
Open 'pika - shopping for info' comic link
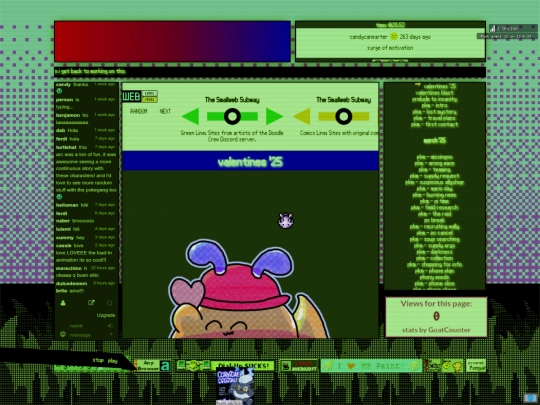point(435,264)
